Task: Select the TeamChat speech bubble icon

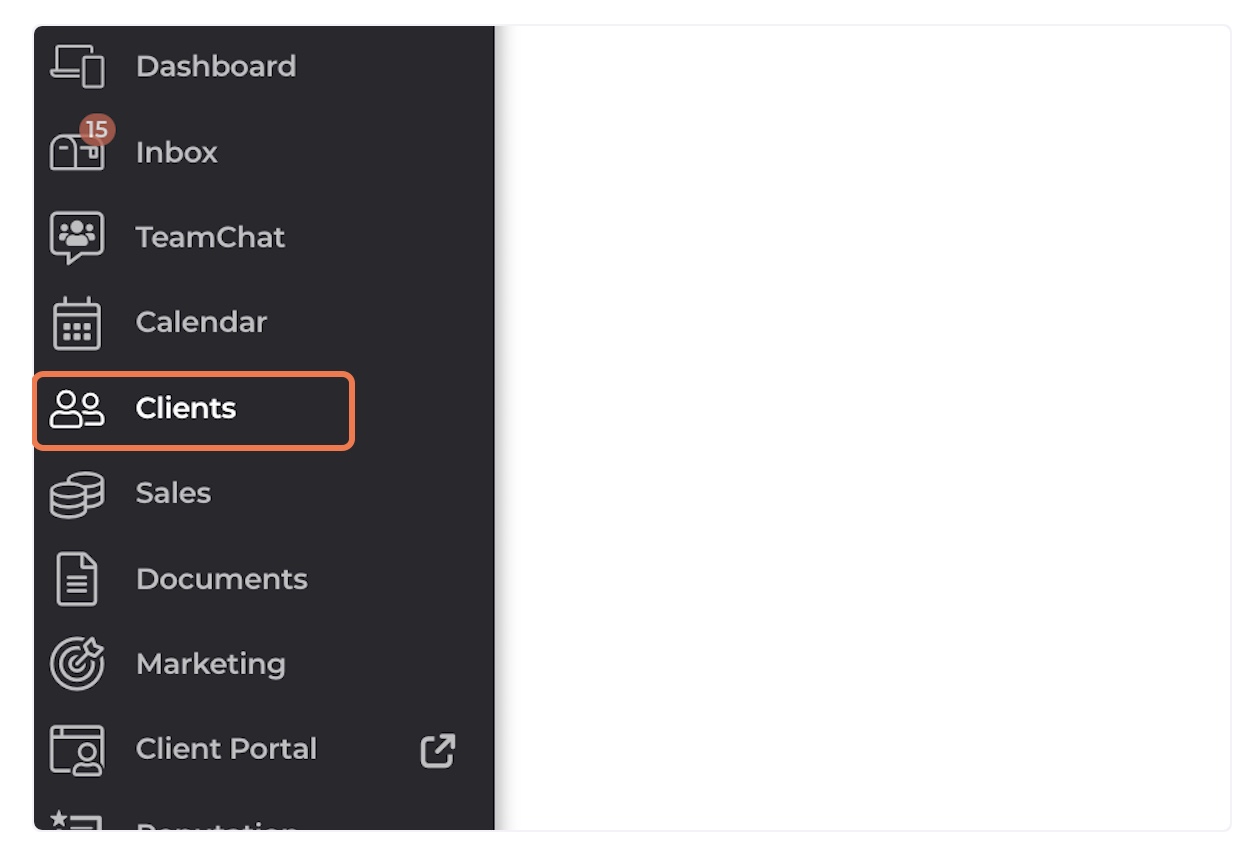Action: [x=77, y=238]
